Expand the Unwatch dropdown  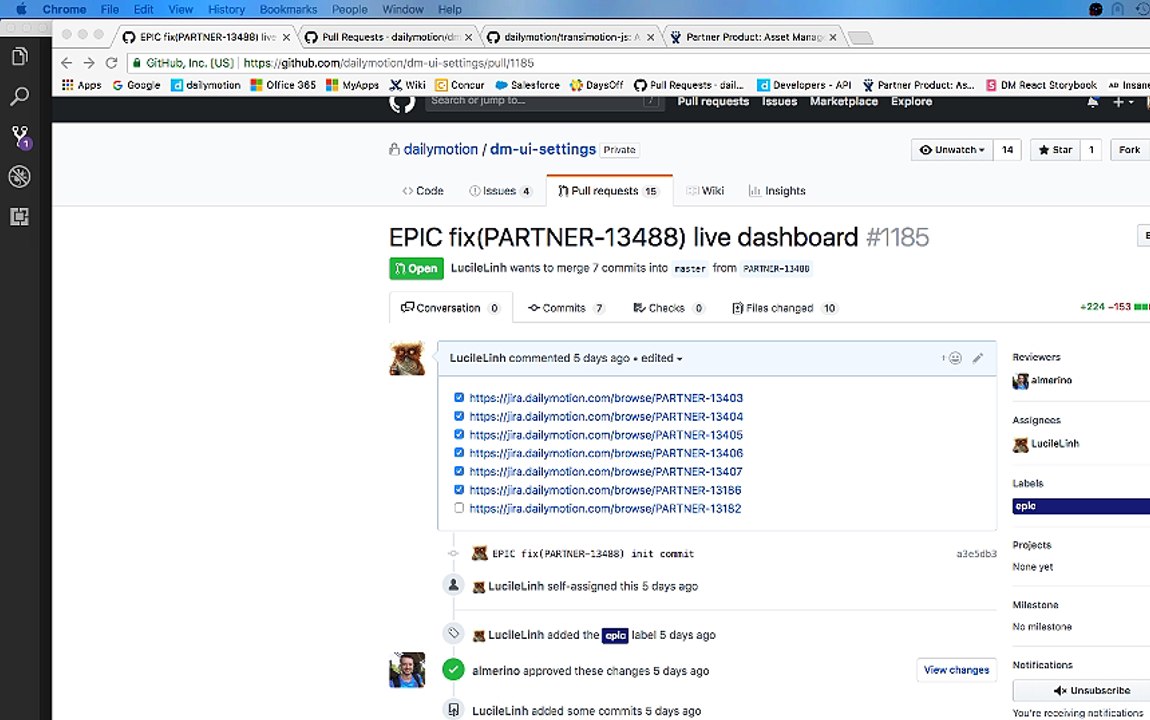tap(952, 150)
